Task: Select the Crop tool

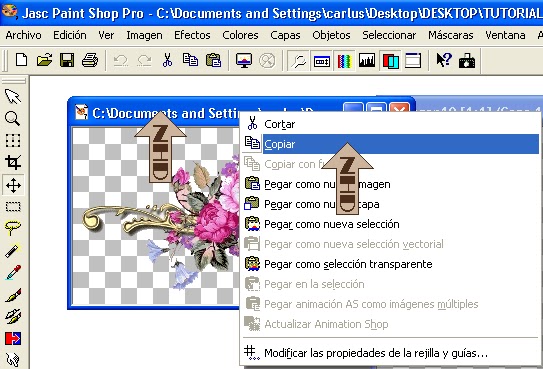Action: click(13, 162)
